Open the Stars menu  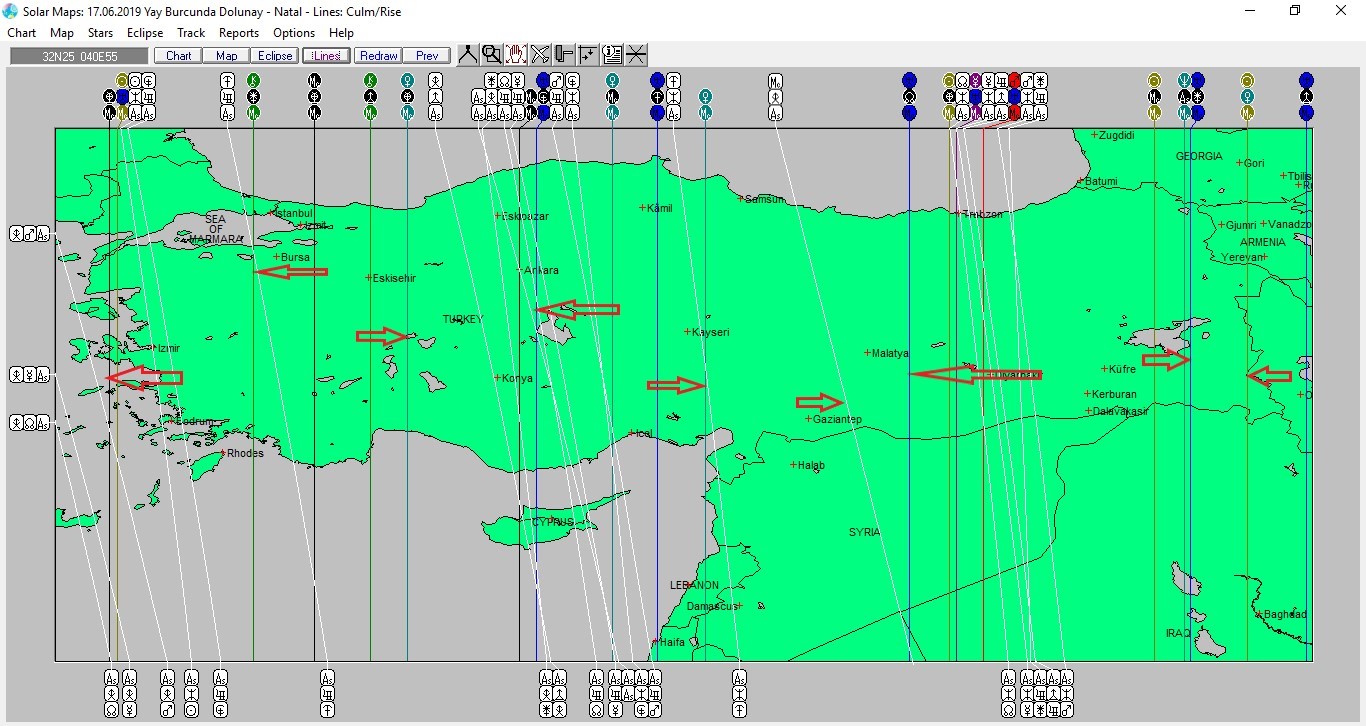pos(100,33)
